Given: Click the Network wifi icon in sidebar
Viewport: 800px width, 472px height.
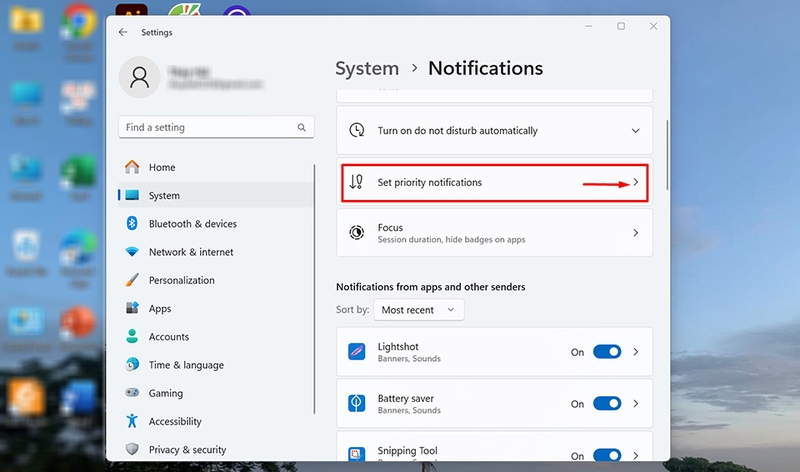Looking at the screenshot, I should [132, 252].
